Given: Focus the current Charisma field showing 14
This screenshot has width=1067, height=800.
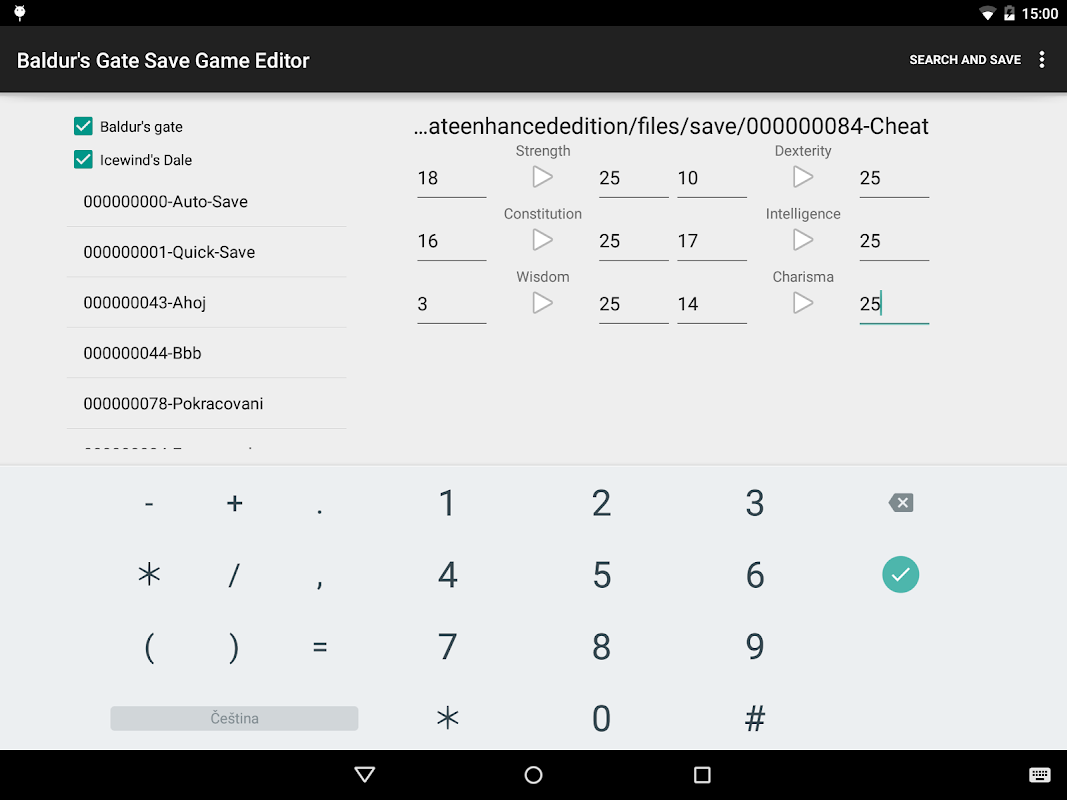Looking at the screenshot, I should coord(712,304).
